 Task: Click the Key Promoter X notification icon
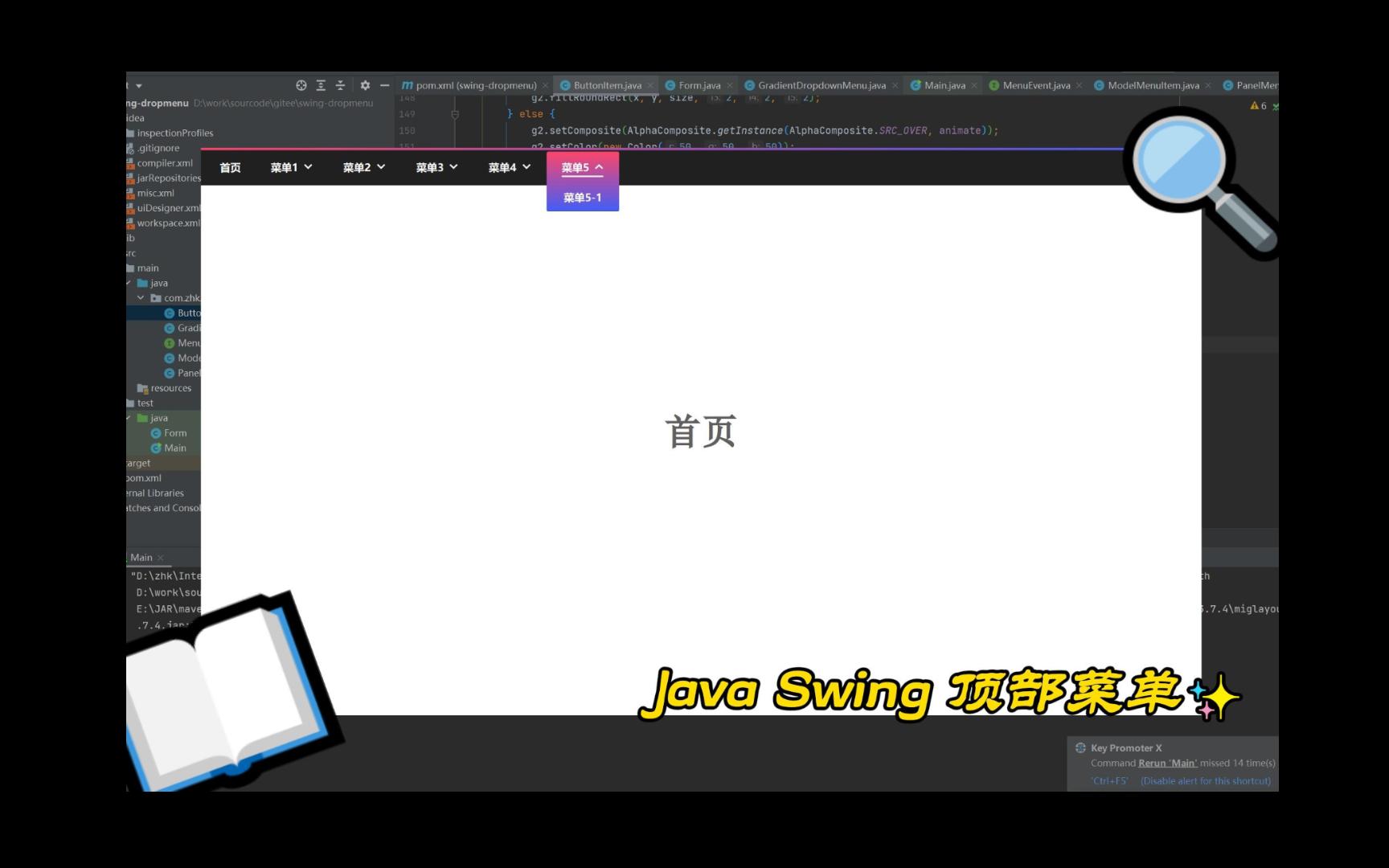pyautogui.click(x=1080, y=747)
